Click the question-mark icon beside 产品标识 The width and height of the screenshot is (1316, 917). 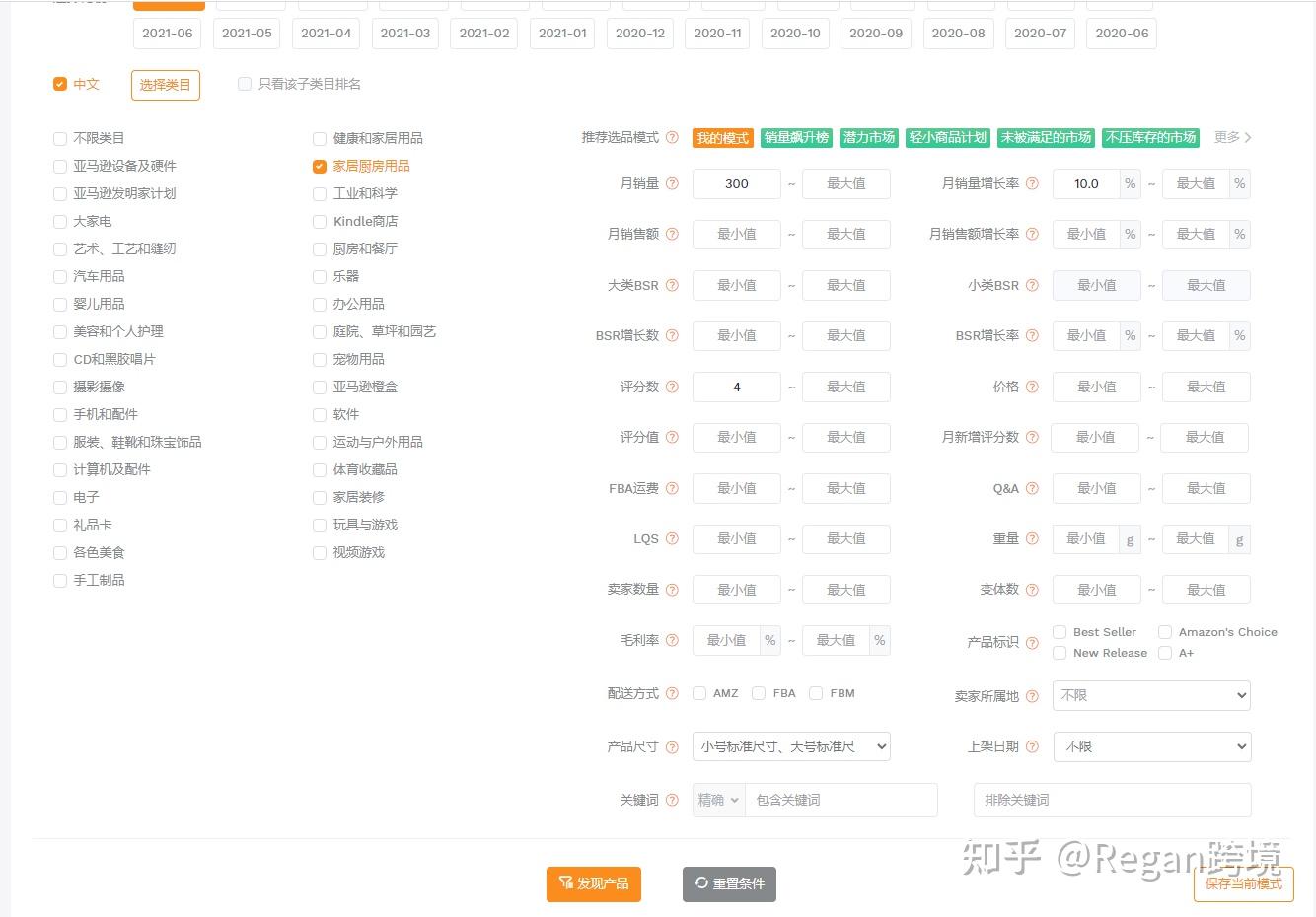pos(1032,643)
